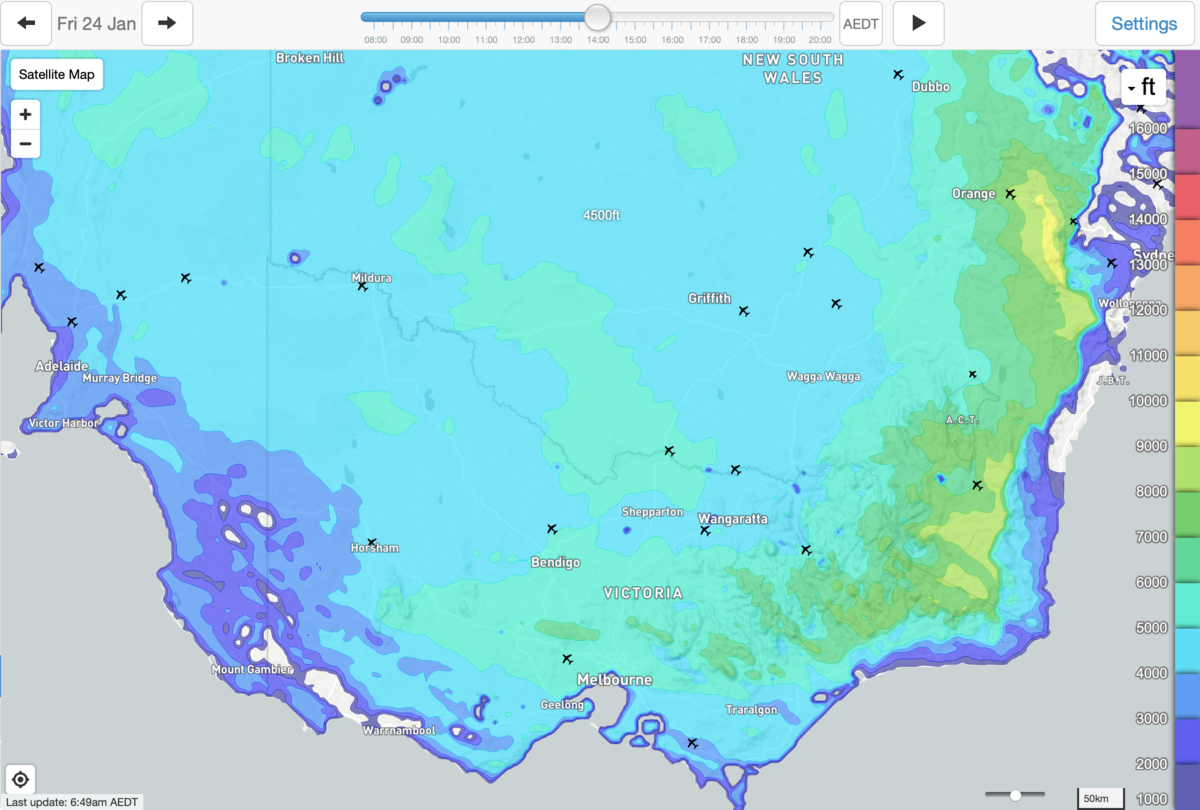This screenshot has height=810, width=1200.
Task: Click the Mount Gambier town label
Action: (x=251, y=669)
